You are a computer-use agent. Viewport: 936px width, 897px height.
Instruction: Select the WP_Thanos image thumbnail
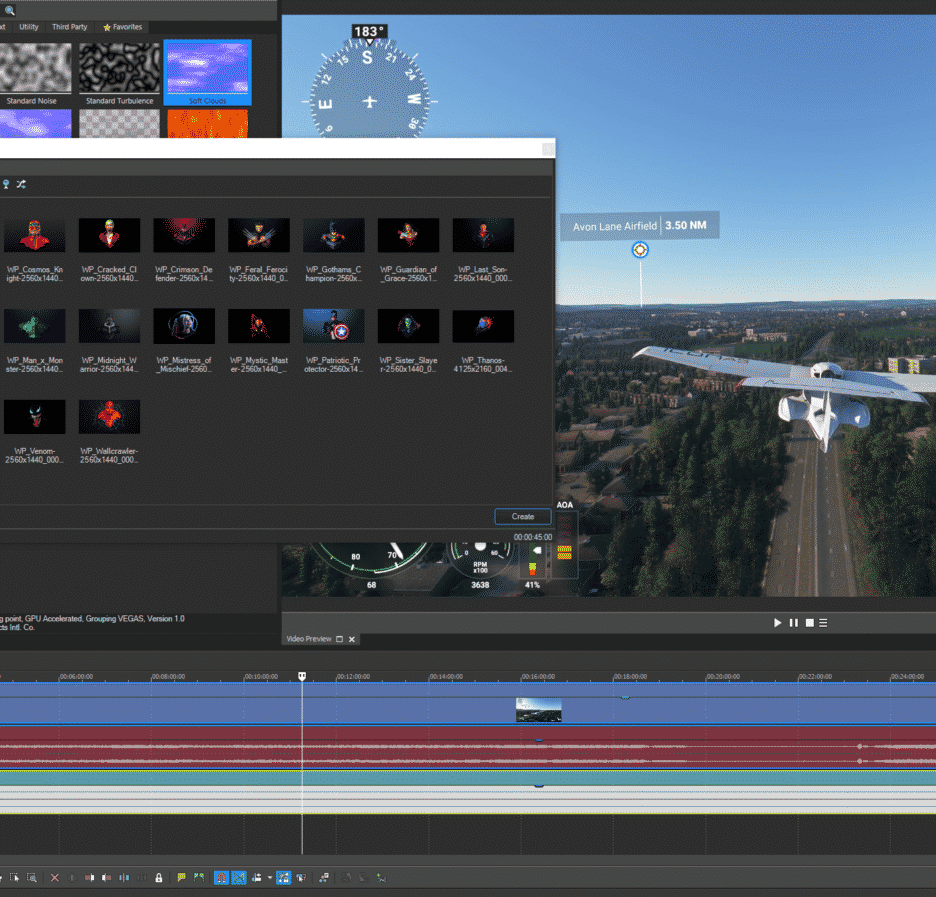click(483, 326)
